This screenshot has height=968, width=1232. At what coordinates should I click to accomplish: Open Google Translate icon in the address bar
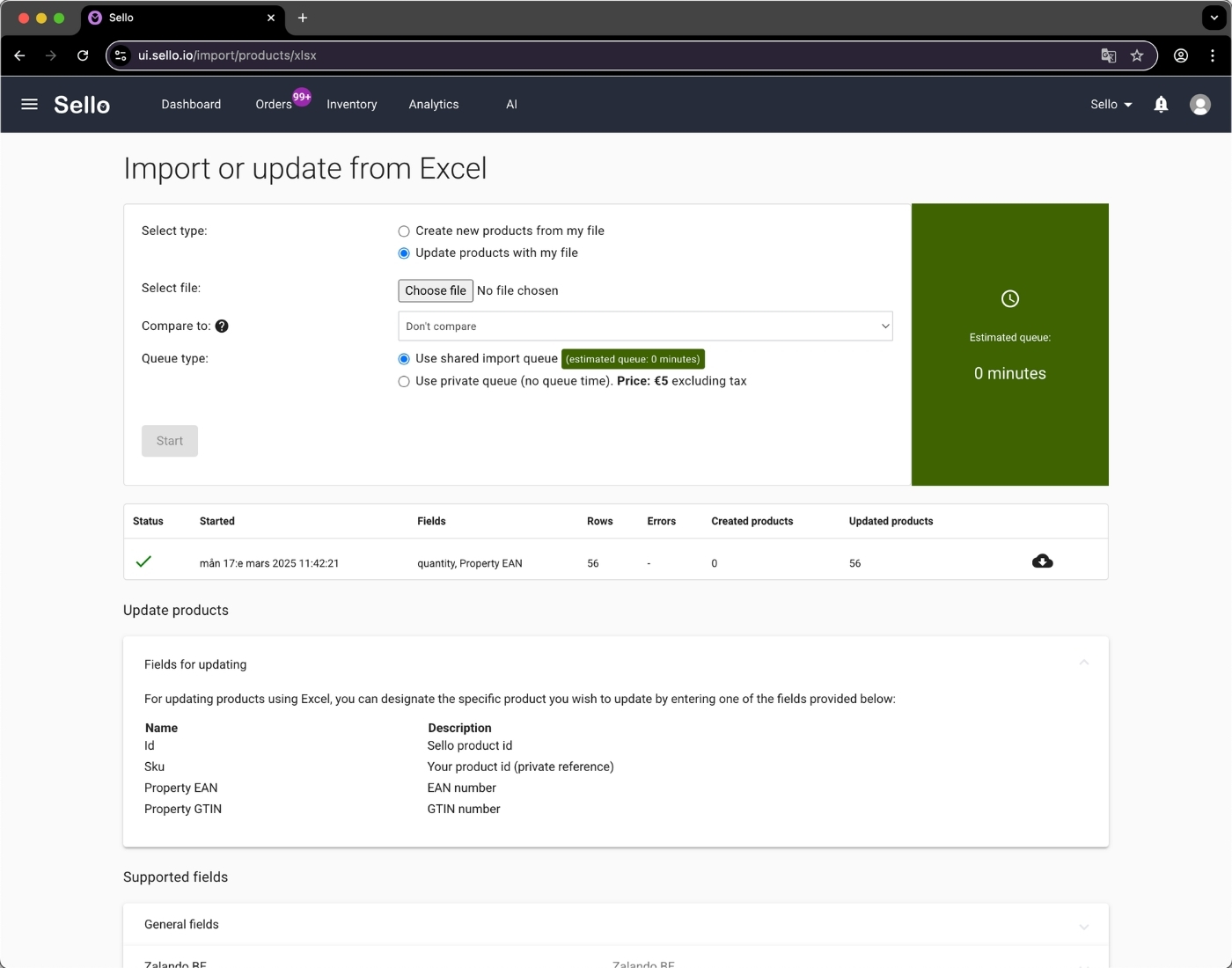click(1108, 55)
